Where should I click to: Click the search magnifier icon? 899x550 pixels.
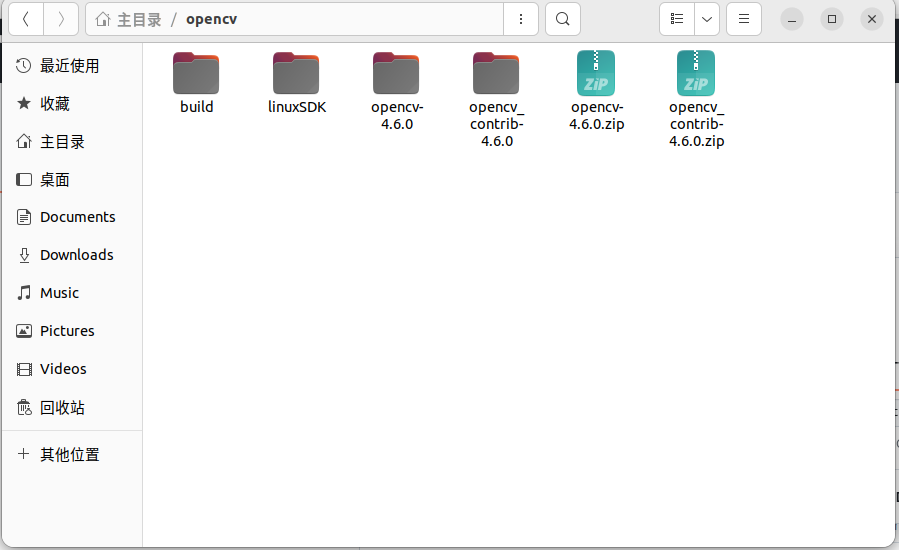pos(563,19)
